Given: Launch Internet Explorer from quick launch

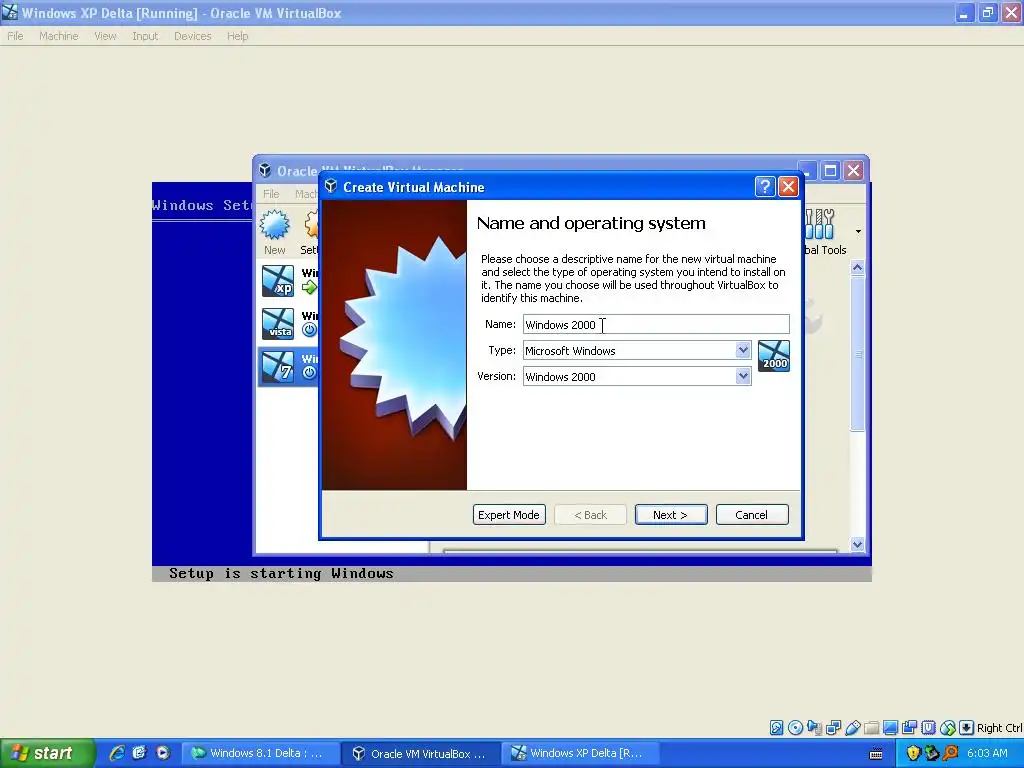Looking at the screenshot, I should pyautogui.click(x=117, y=753).
